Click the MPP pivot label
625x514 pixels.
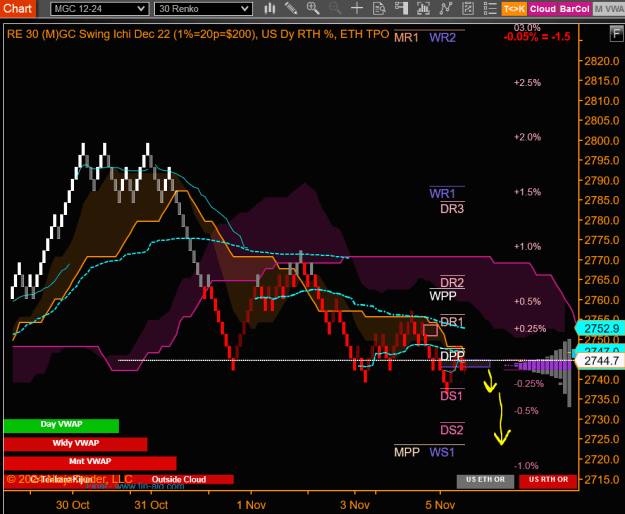tap(407, 452)
